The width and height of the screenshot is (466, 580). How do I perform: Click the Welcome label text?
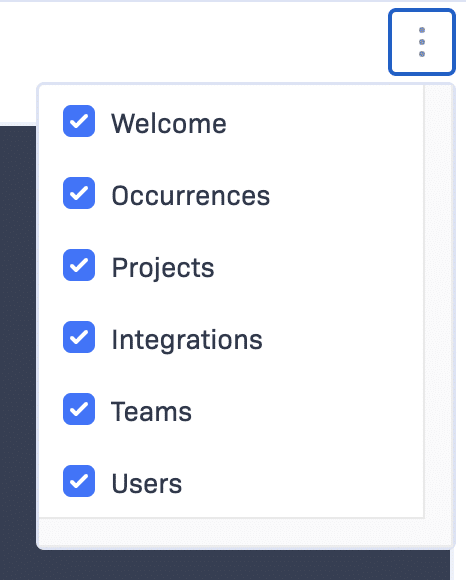pyautogui.click(x=169, y=123)
